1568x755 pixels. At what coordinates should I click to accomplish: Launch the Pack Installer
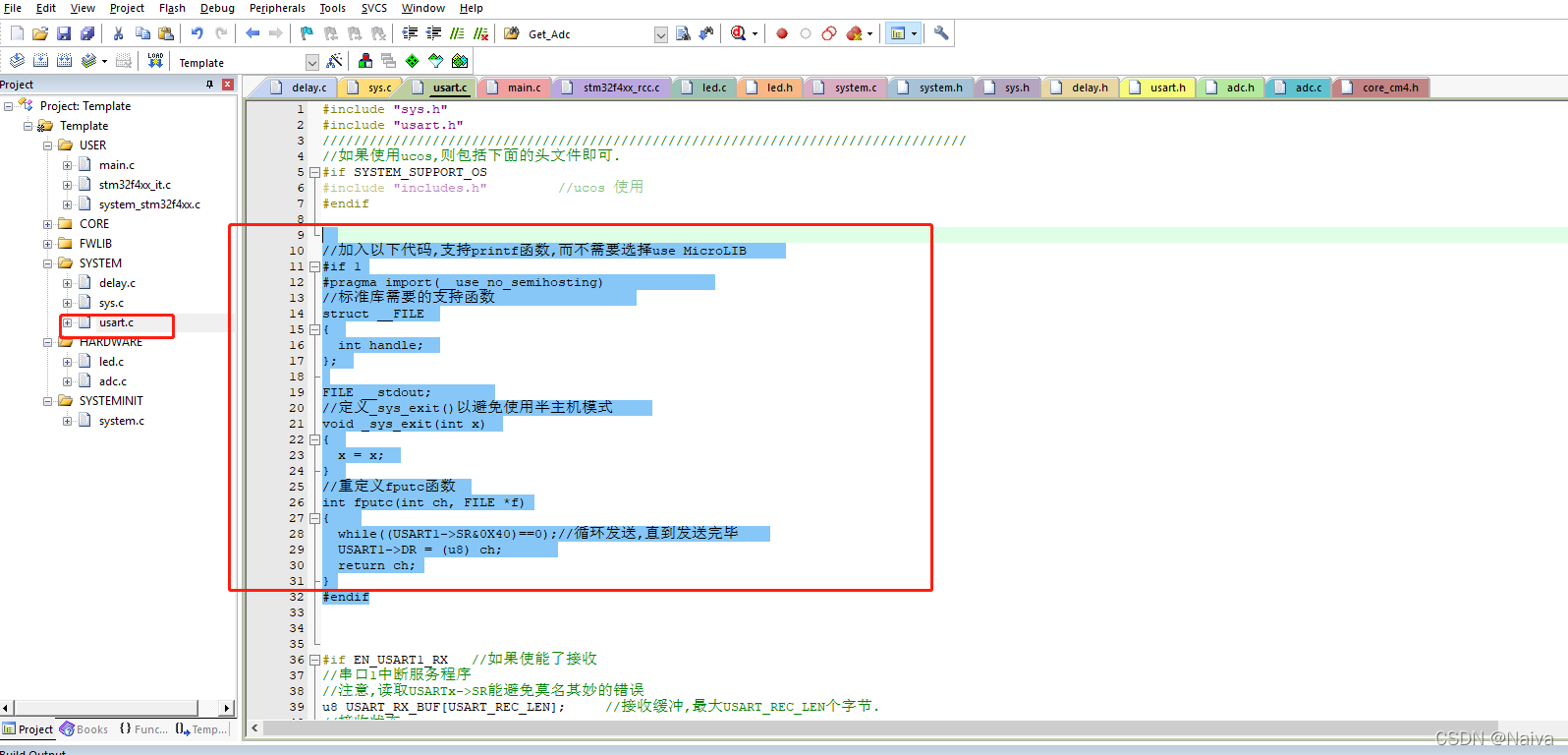(459, 61)
